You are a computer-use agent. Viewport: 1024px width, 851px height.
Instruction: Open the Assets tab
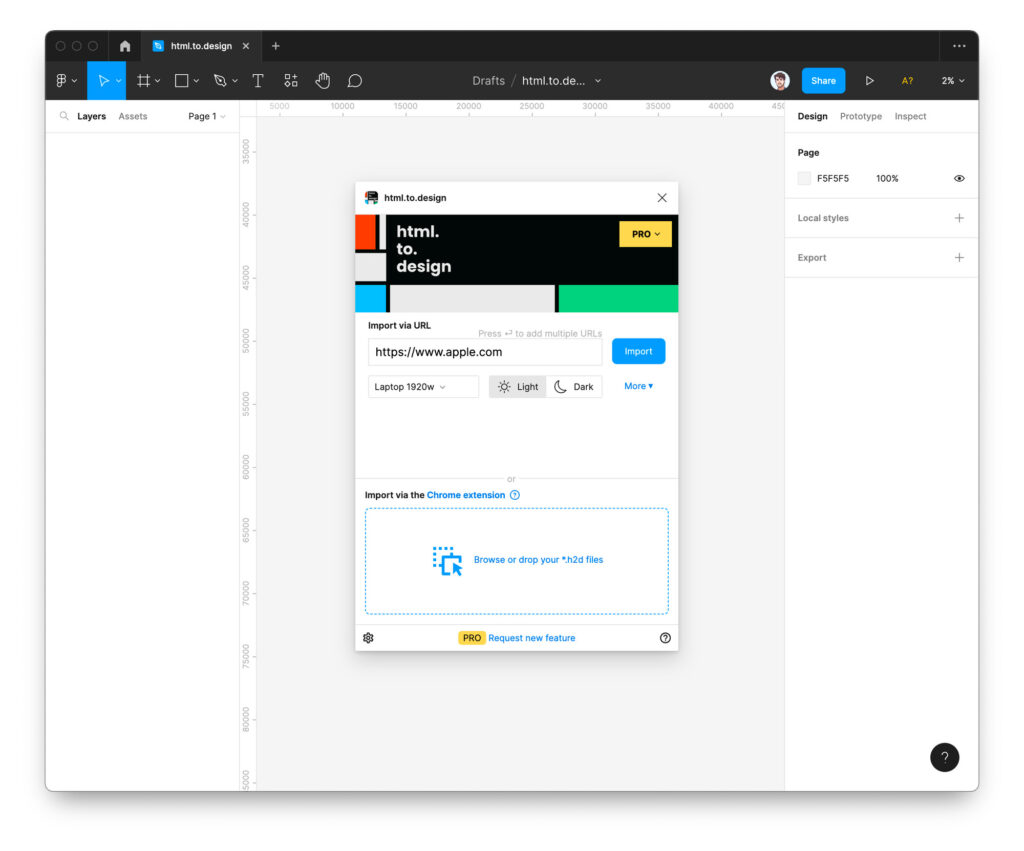pos(132,117)
